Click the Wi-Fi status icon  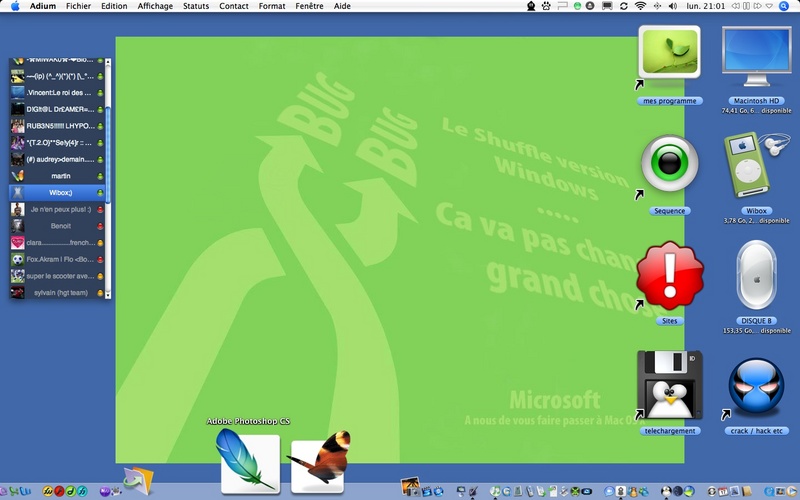[640, 6]
